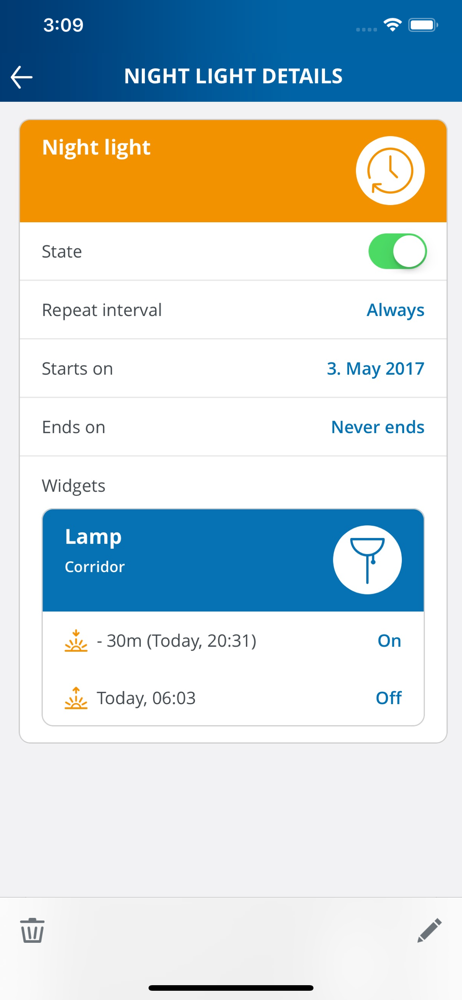
Task: Open the Starts on 3. May 2017 date
Action: click(375, 369)
